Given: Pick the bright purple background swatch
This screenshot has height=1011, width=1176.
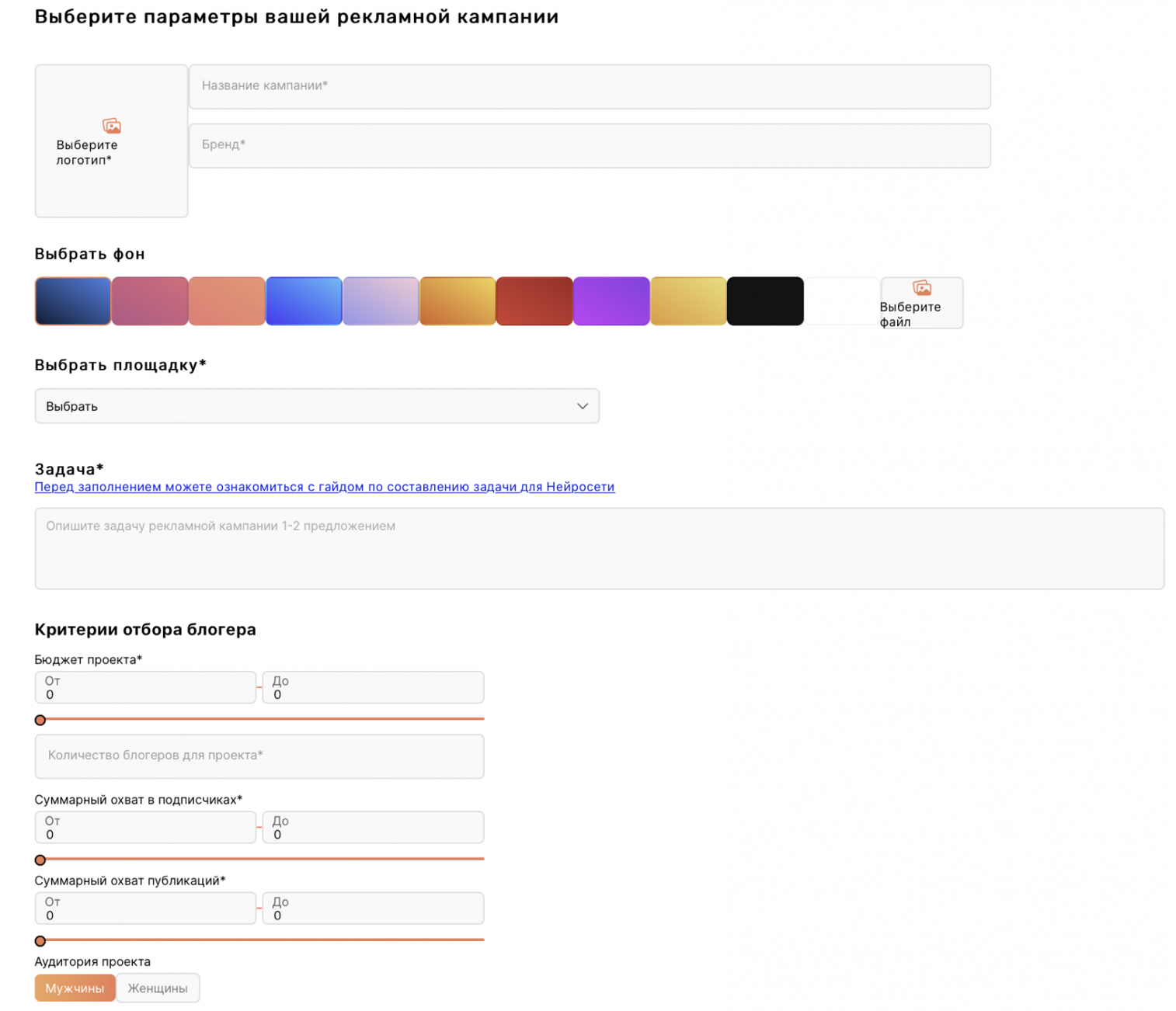Looking at the screenshot, I should point(611,301).
